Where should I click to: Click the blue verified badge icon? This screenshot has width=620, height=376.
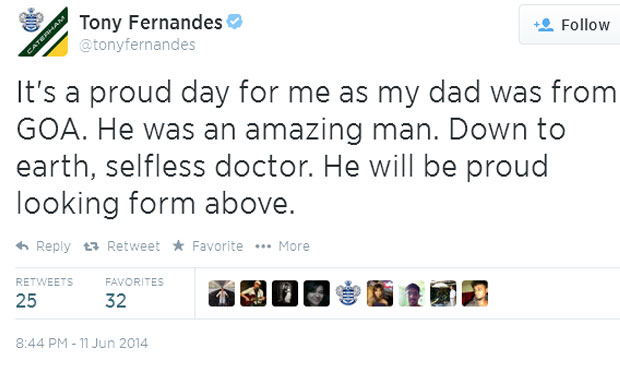tap(234, 21)
